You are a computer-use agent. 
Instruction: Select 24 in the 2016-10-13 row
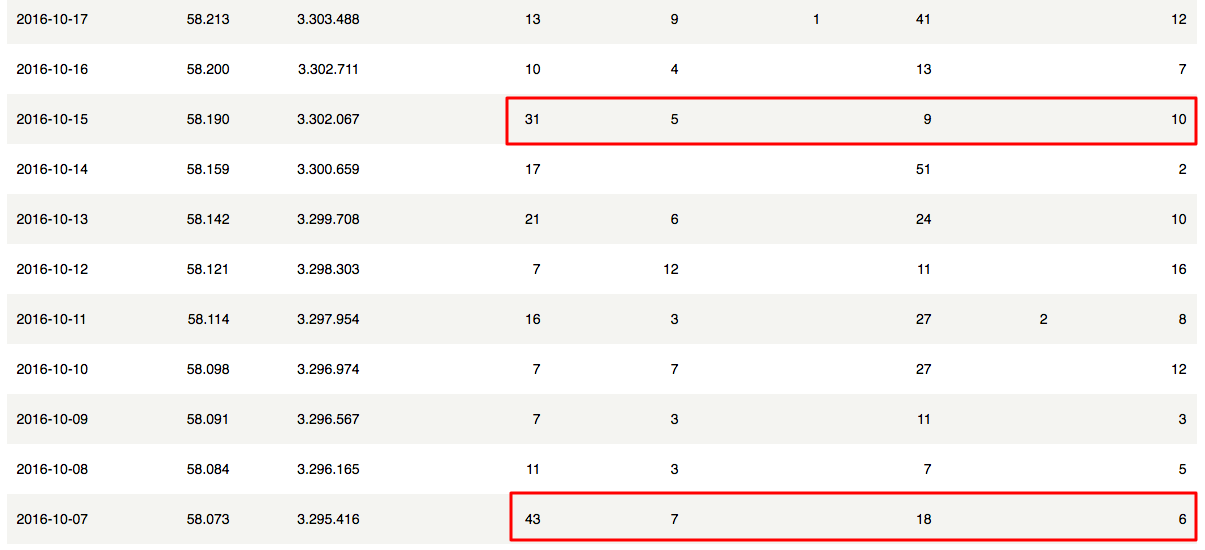(x=923, y=219)
